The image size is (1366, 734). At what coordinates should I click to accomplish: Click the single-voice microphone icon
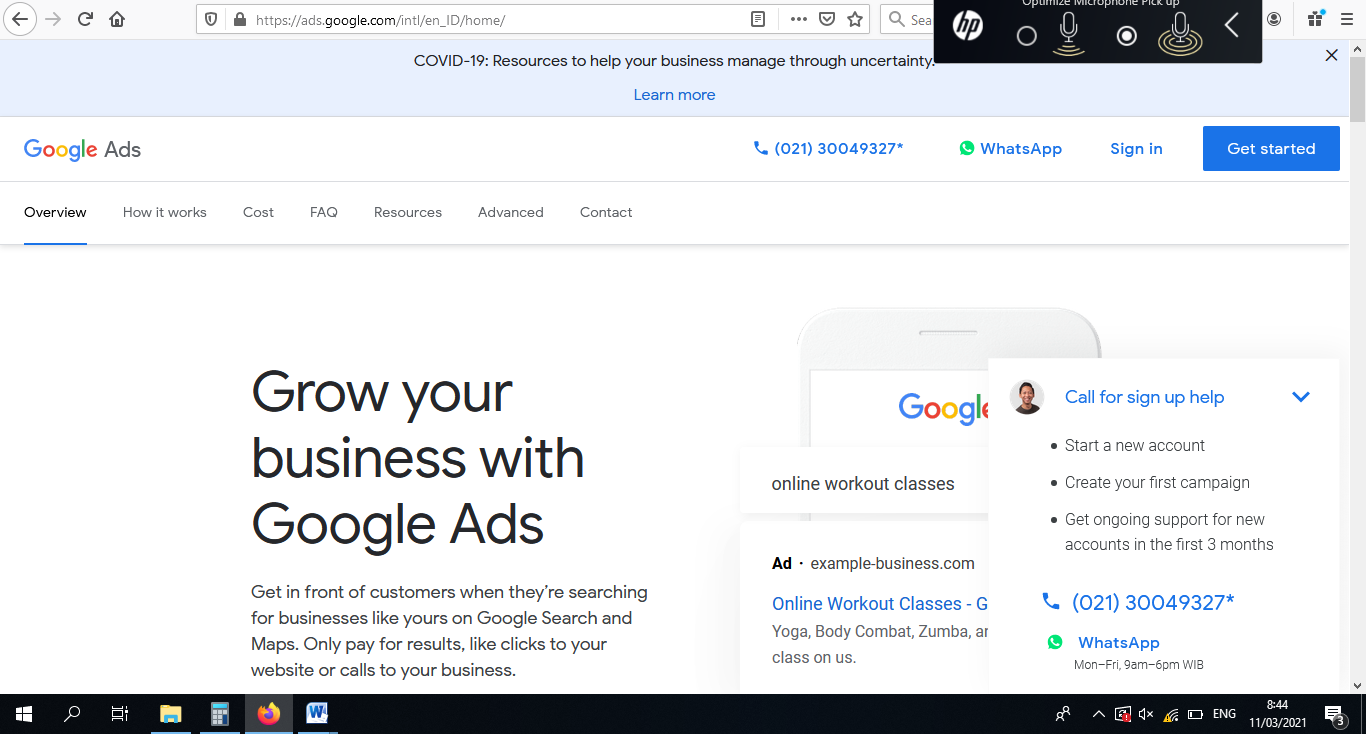[x=1069, y=33]
